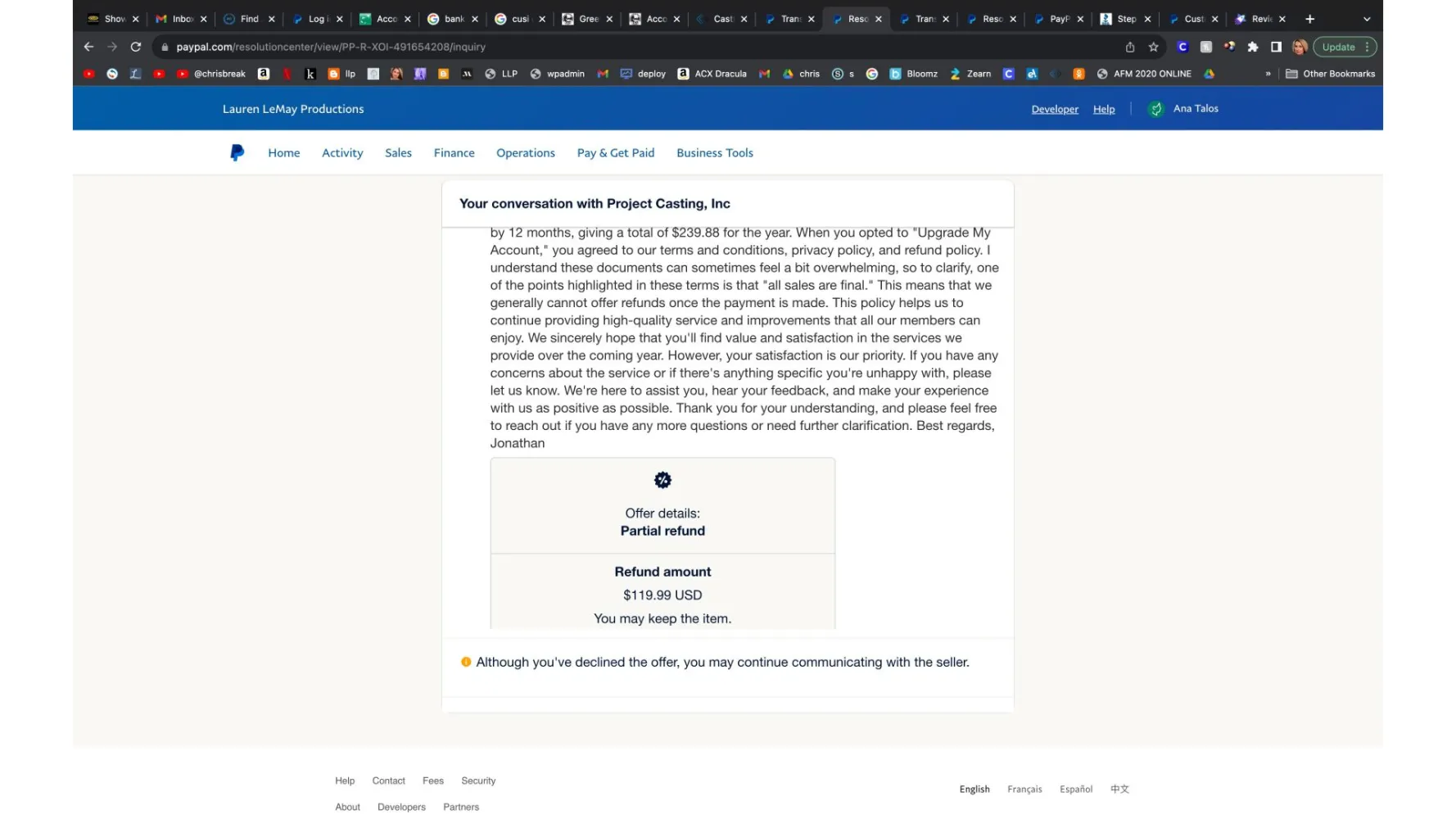The image size is (1456, 819).
Task: Click the share page icon in address bar
Action: coord(1129,47)
